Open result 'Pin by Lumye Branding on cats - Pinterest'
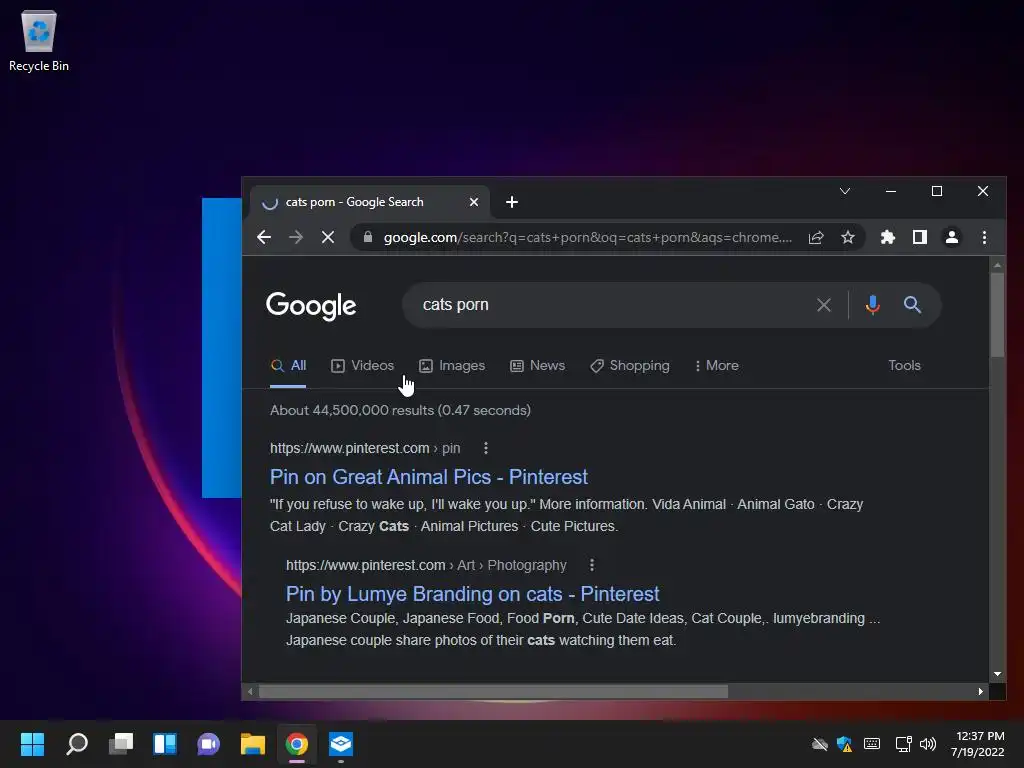 pos(472,594)
